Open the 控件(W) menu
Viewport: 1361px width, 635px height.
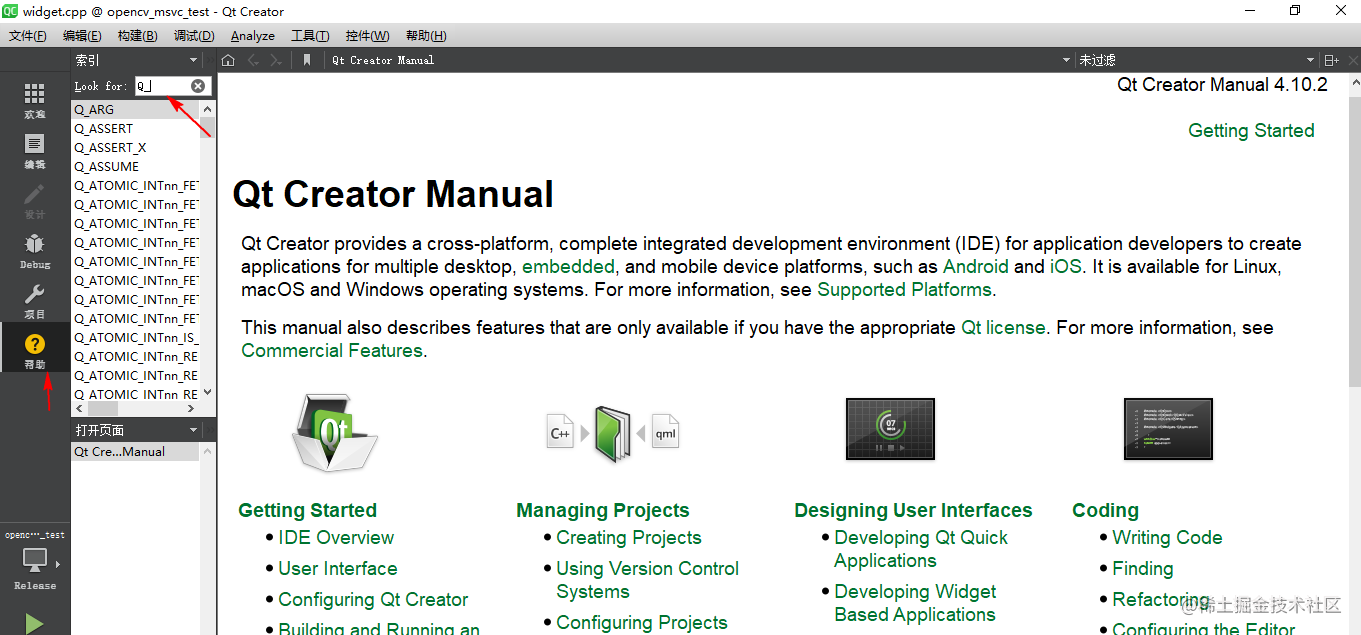368,35
